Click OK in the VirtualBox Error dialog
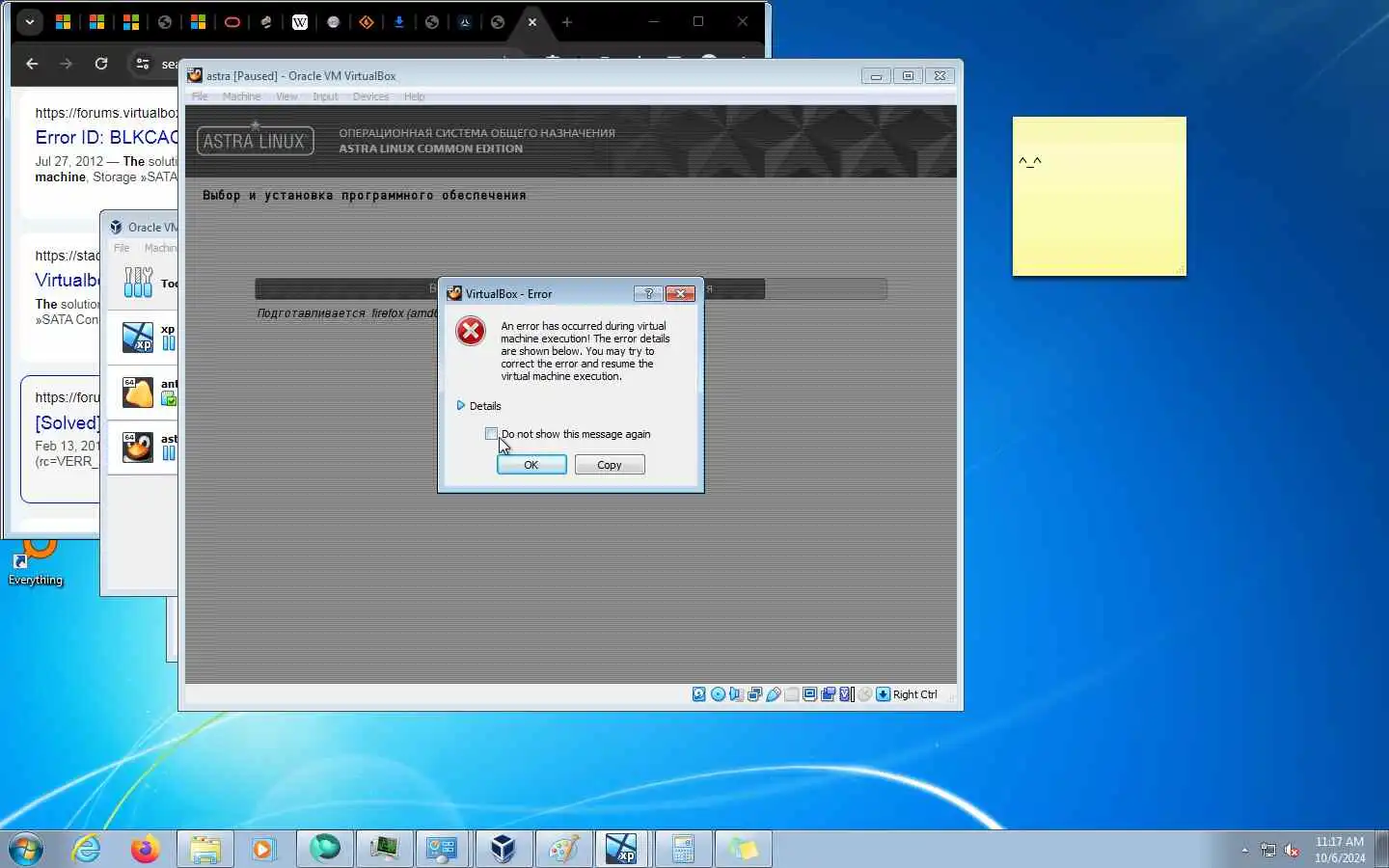Viewport: 1389px width, 868px height. coord(531,465)
